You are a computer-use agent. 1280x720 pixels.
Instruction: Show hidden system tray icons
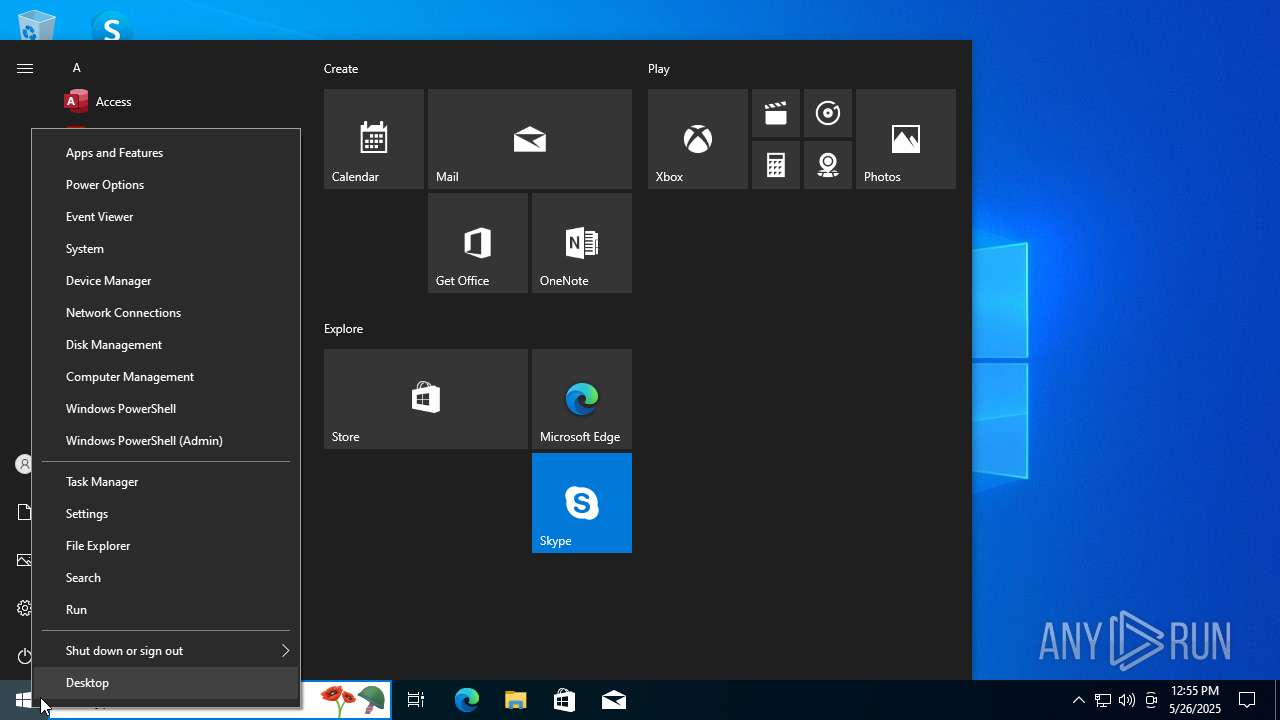[1078, 700]
